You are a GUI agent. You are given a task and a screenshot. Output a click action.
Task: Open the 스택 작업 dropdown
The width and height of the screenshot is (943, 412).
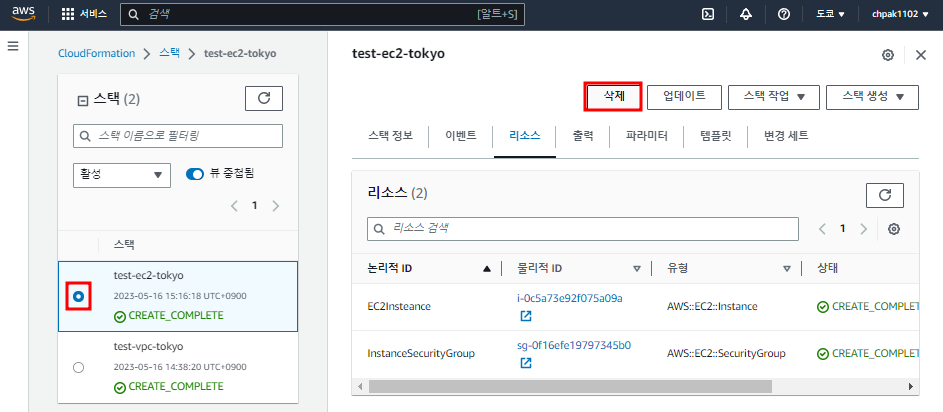(x=774, y=97)
